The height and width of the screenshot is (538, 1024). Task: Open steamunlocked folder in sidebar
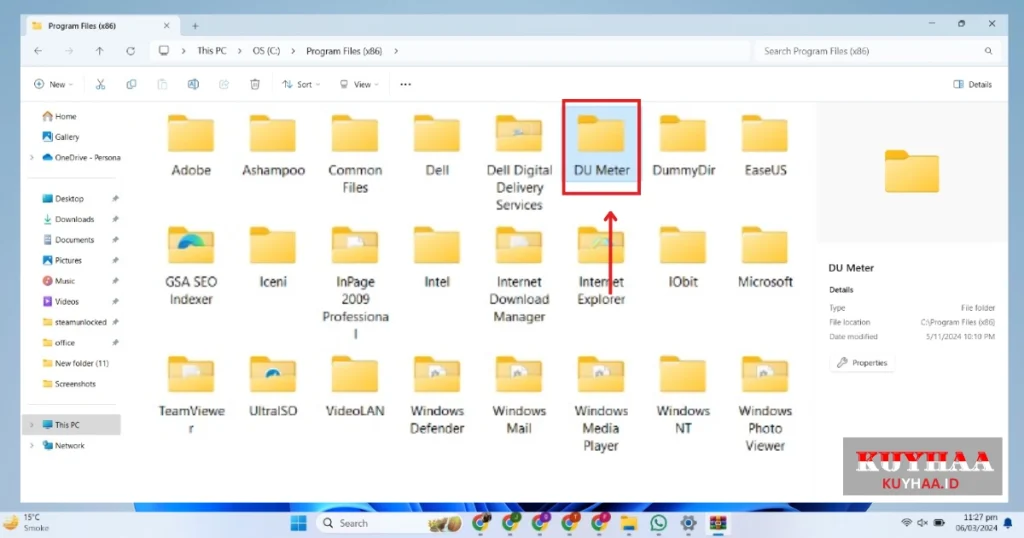click(x=74, y=322)
